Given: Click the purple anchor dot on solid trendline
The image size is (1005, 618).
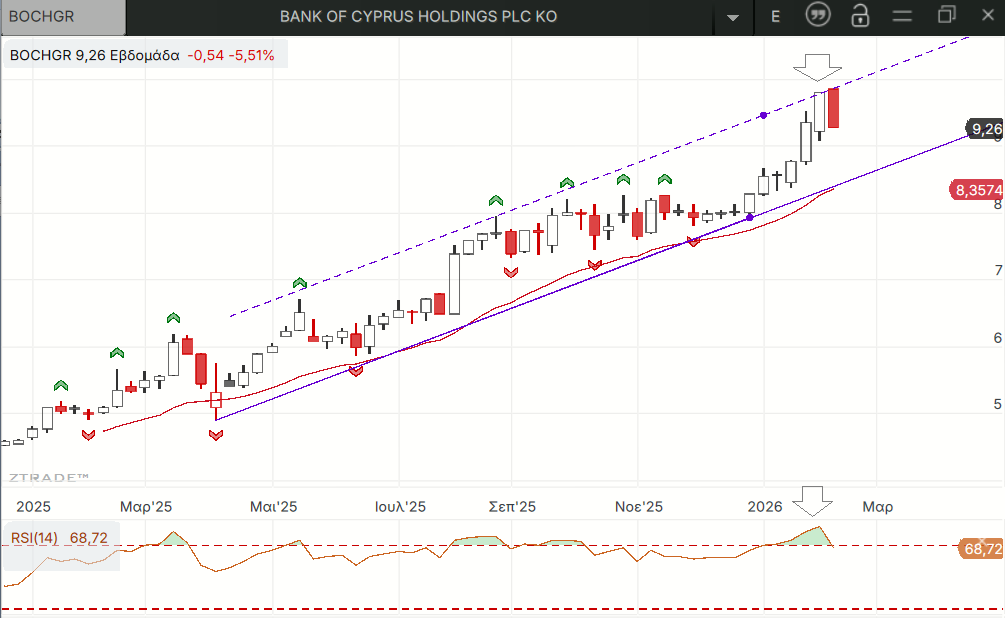Looking at the screenshot, I should pyautogui.click(x=750, y=217).
